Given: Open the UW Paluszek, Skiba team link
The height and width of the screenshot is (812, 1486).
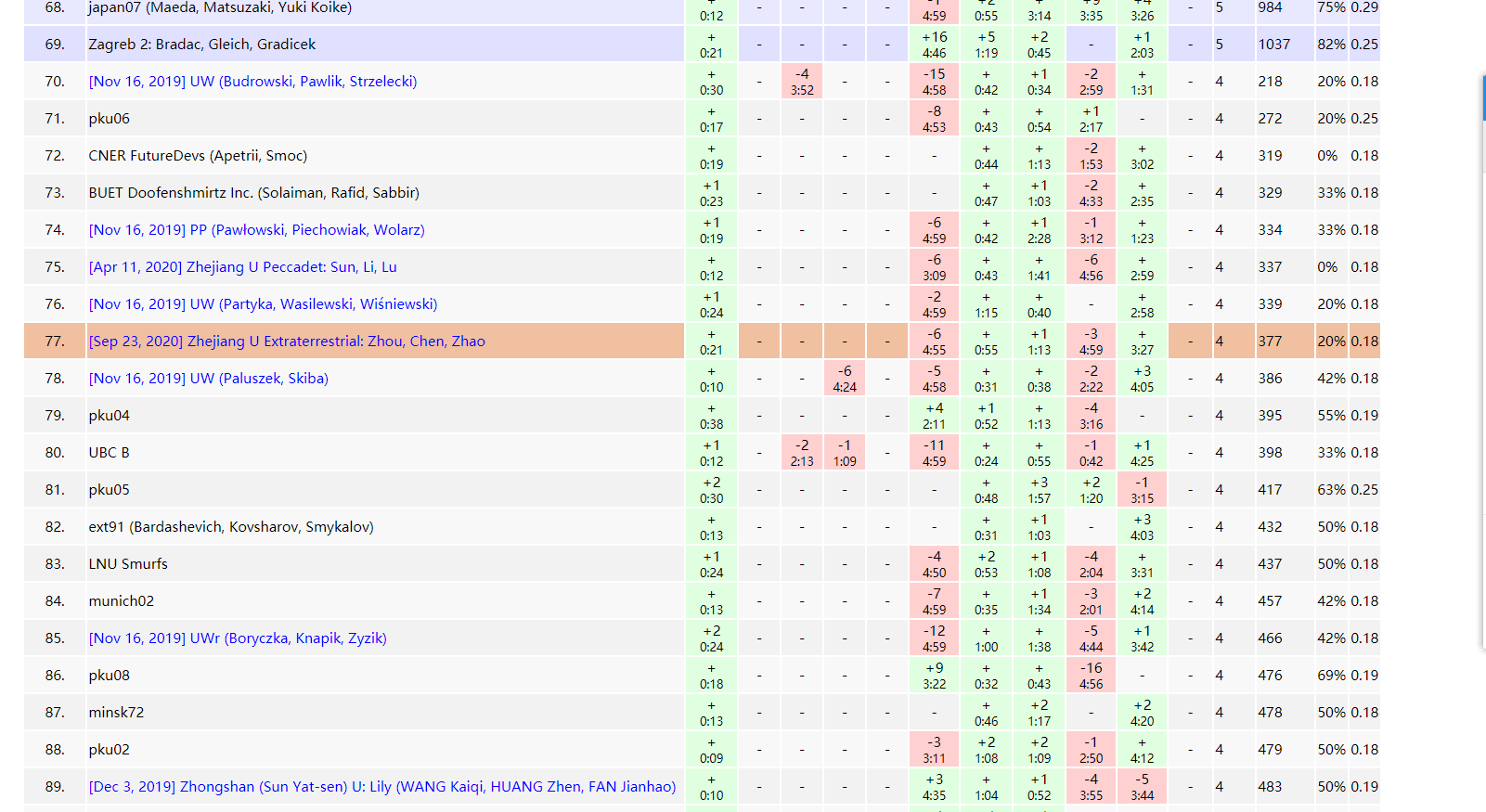Looking at the screenshot, I should pos(208,379).
